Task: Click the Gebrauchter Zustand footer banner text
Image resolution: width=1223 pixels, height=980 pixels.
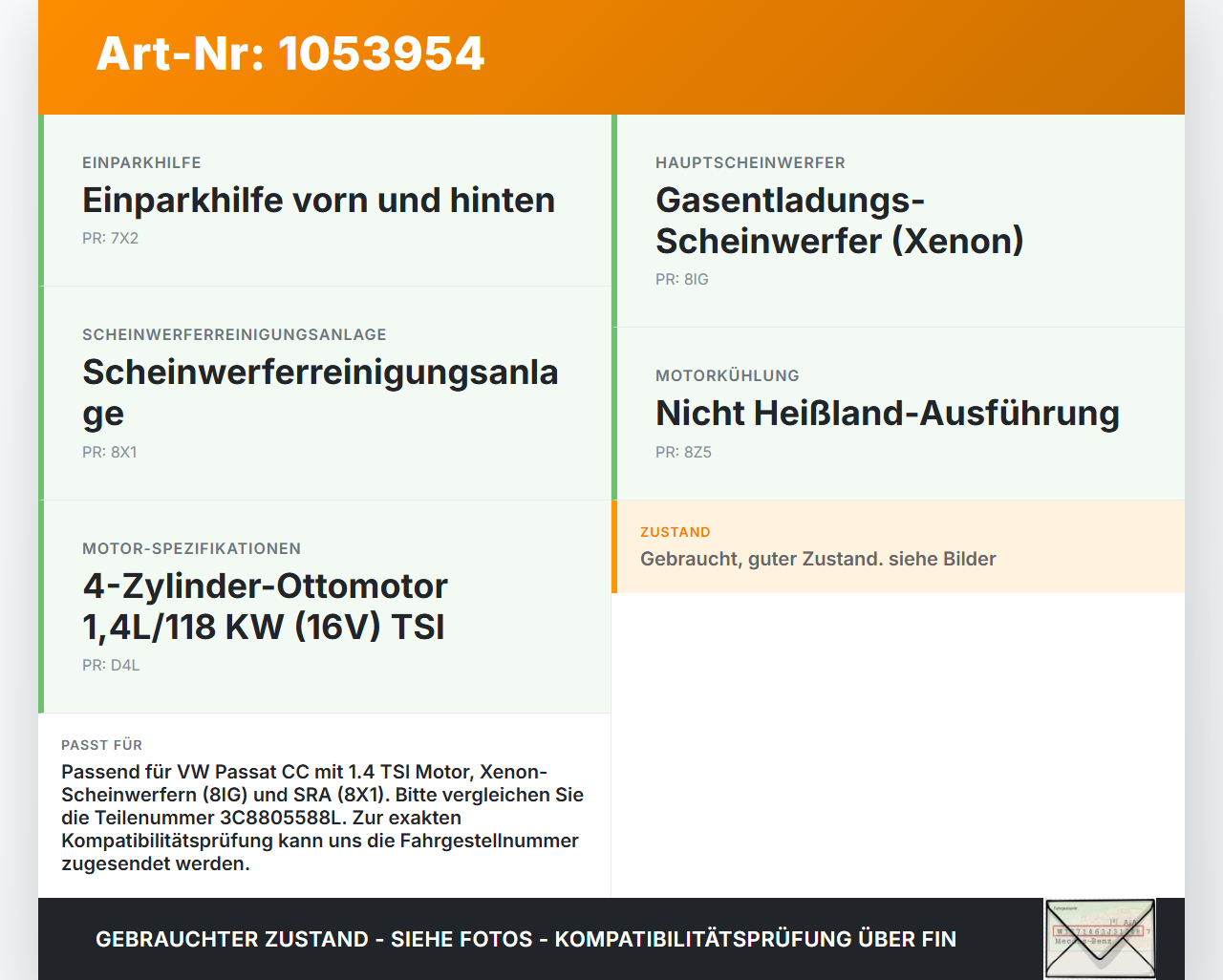Action: (x=526, y=939)
